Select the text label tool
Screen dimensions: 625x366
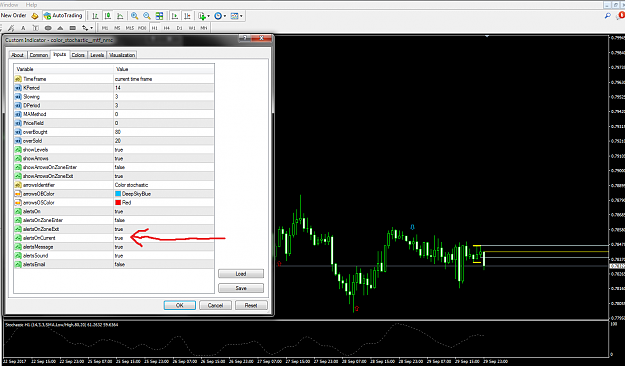pos(35,28)
